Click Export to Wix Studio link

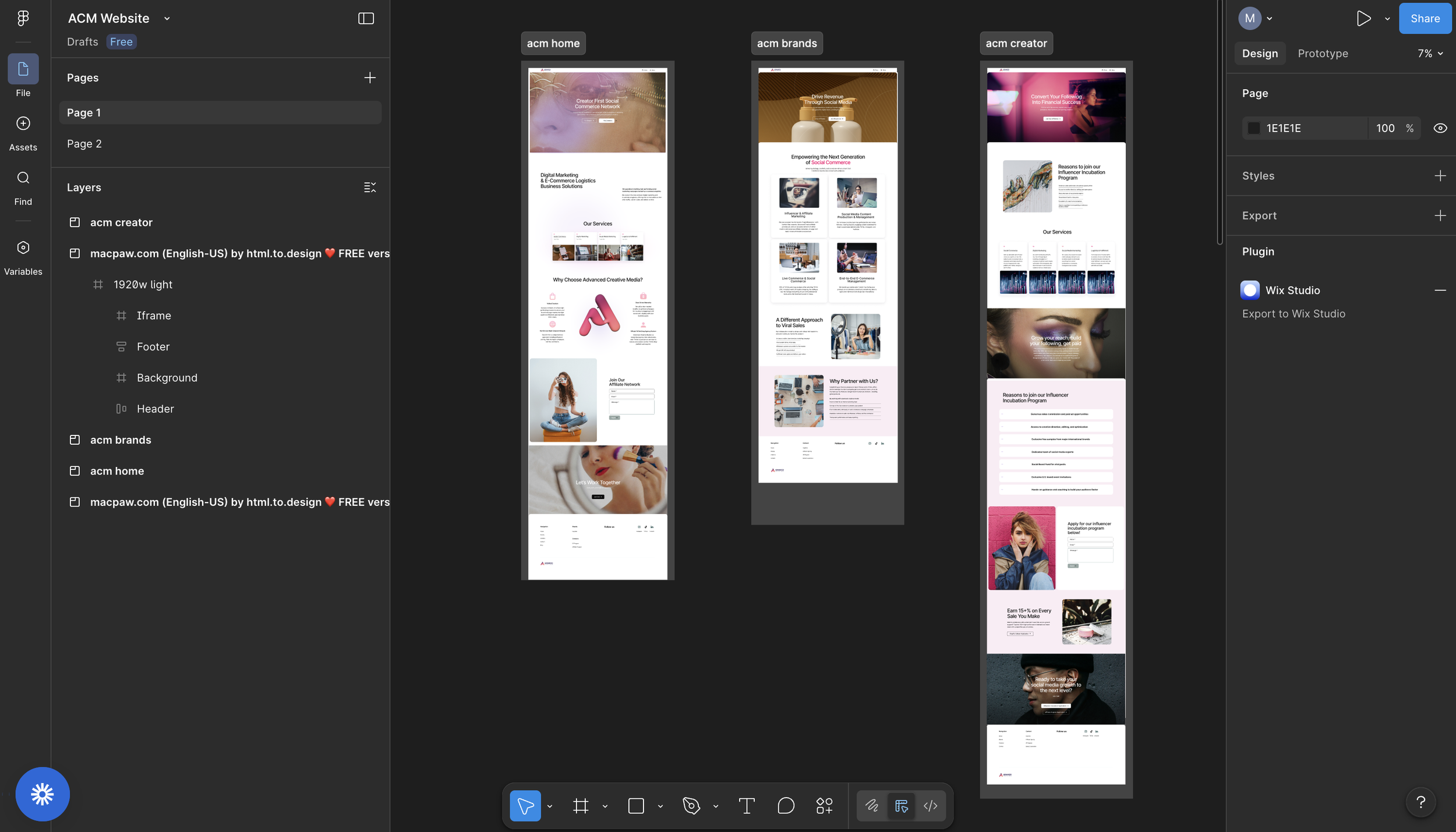coord(1294,314)
